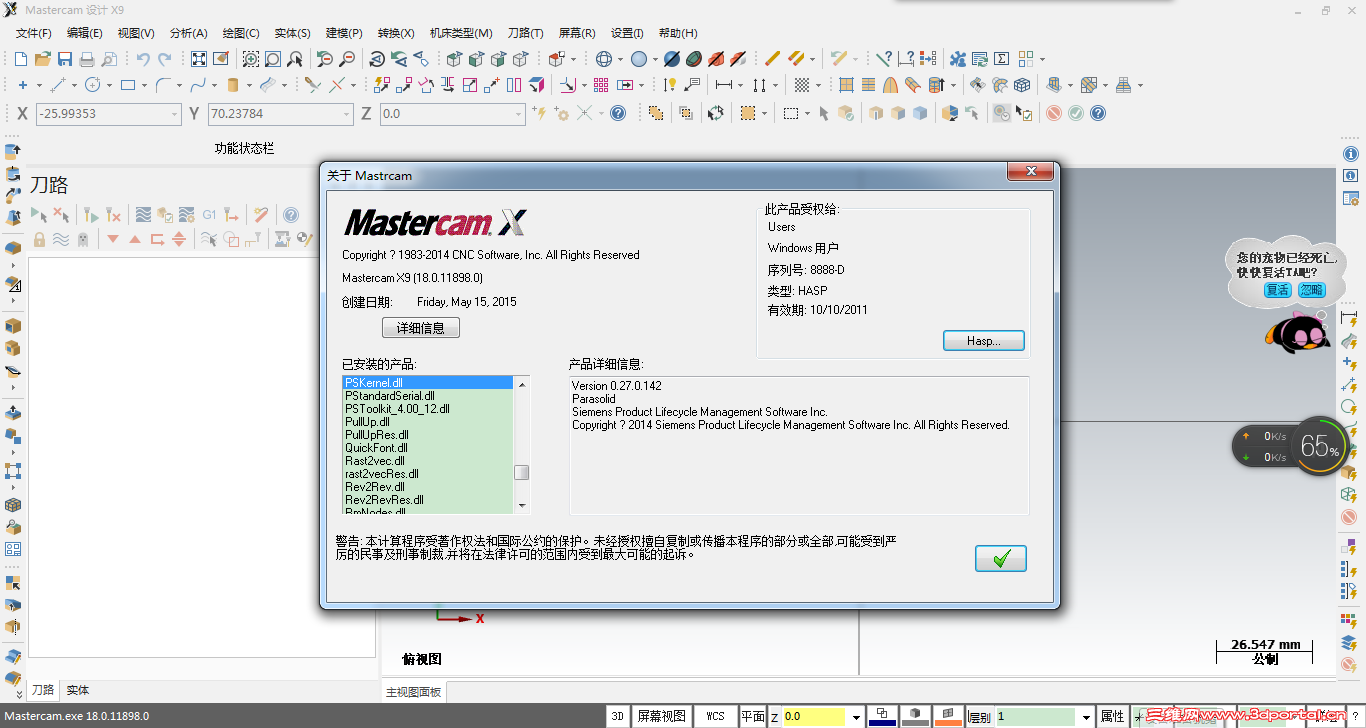Click the Print icon in the toolbar
The image size is (1366, 728).
click(87, 59)
